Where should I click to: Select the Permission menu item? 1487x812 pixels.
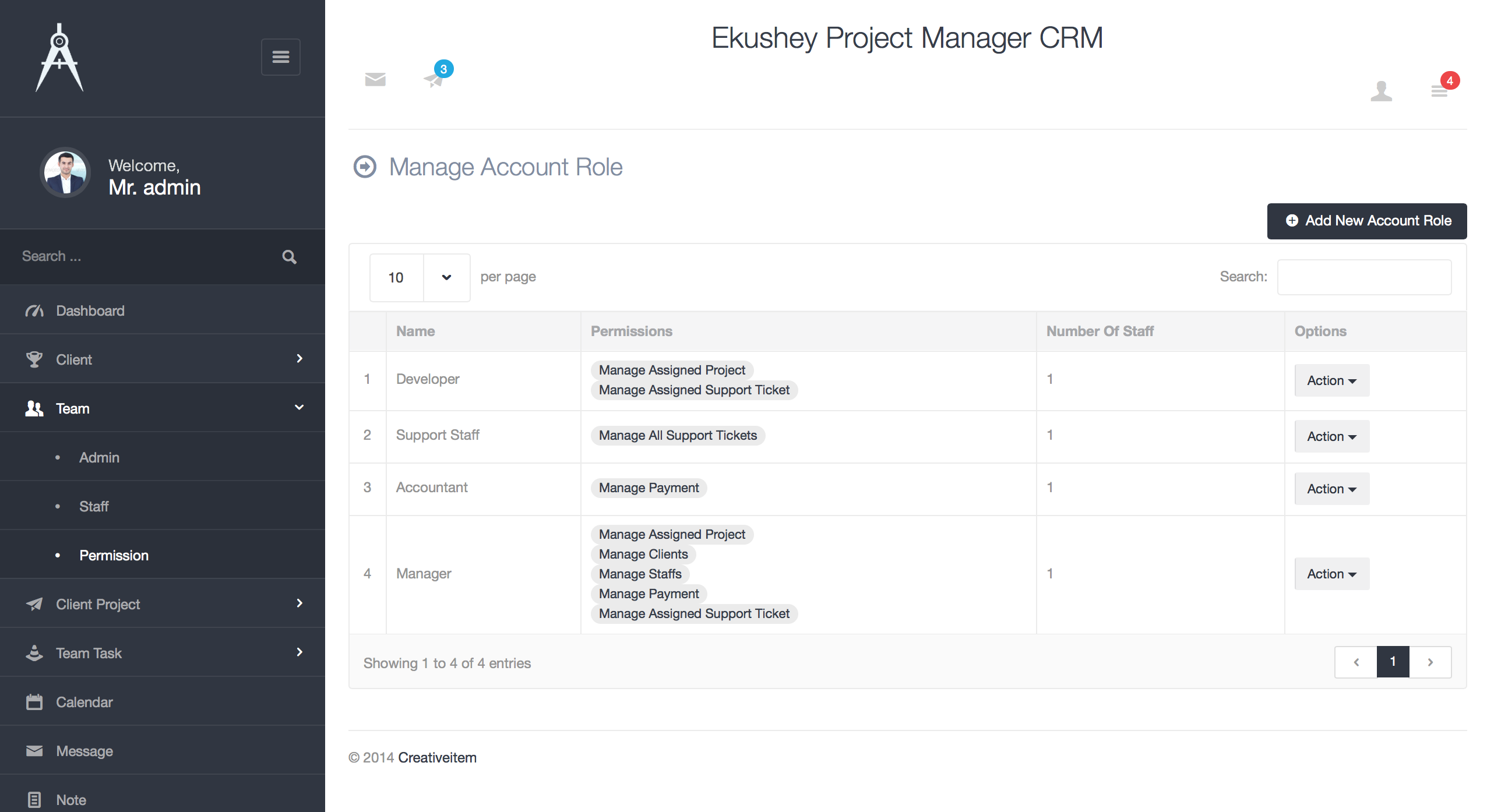114,555
